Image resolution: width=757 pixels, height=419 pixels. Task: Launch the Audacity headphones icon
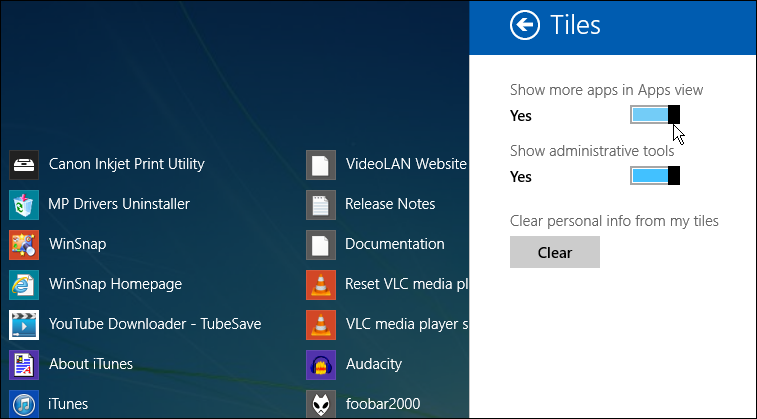(321, 365)
